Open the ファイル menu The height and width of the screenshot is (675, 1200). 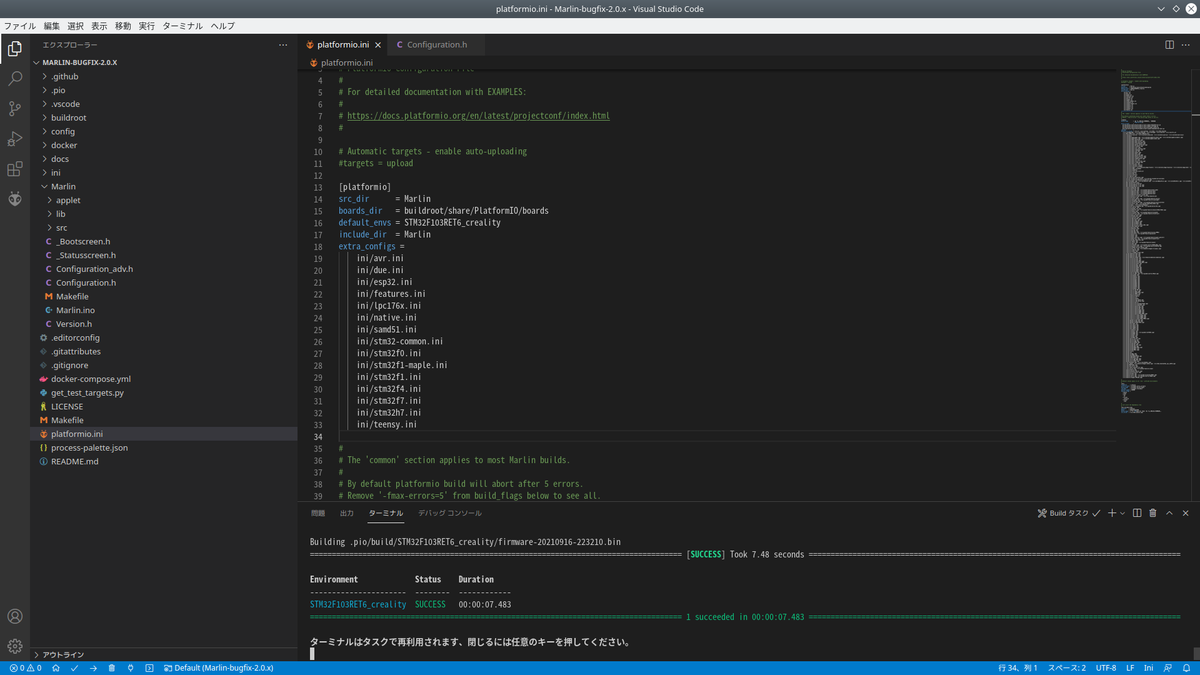[20, 26]
